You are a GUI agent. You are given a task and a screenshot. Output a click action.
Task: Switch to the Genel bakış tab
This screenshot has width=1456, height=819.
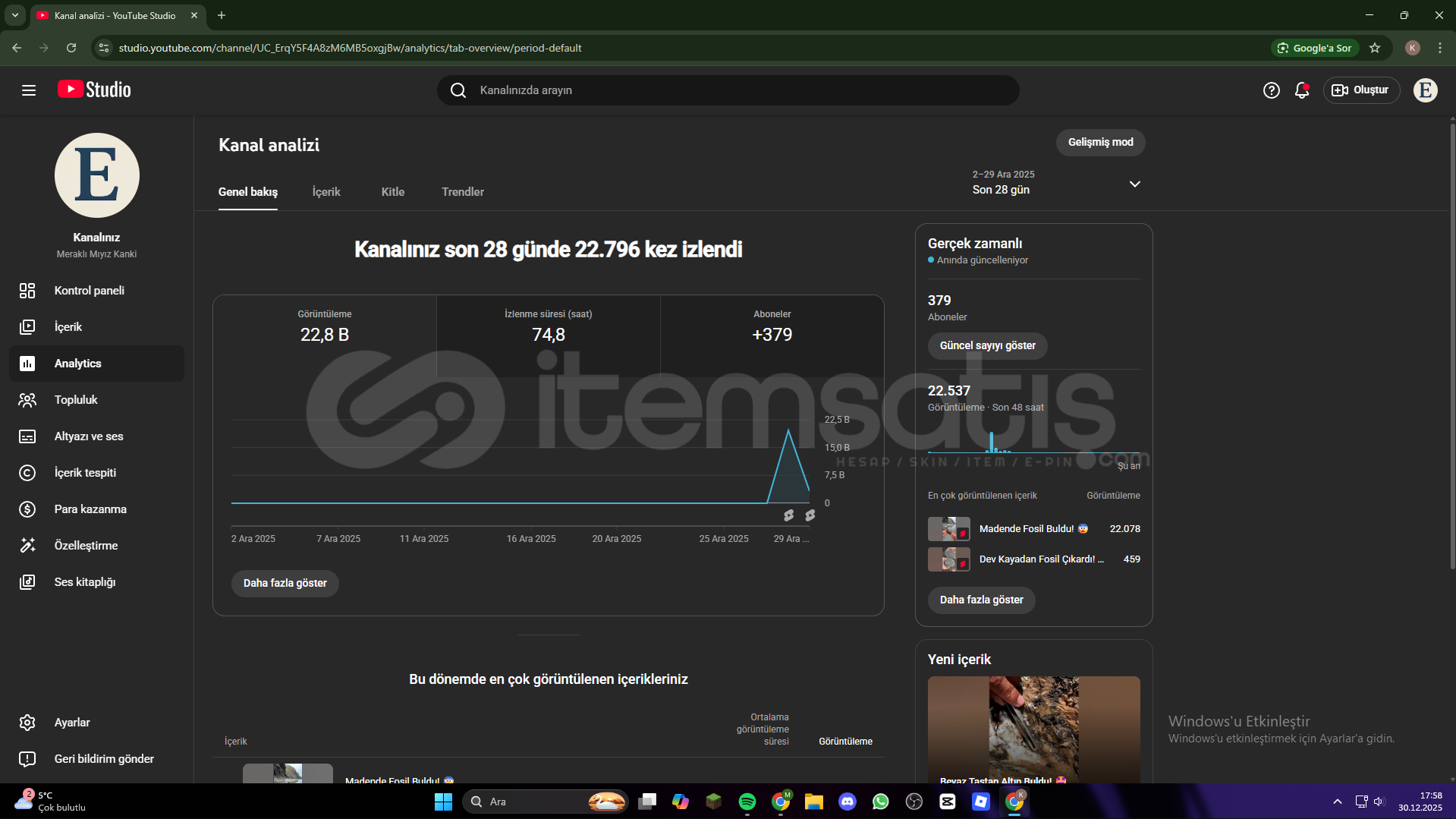pos(248,192)
